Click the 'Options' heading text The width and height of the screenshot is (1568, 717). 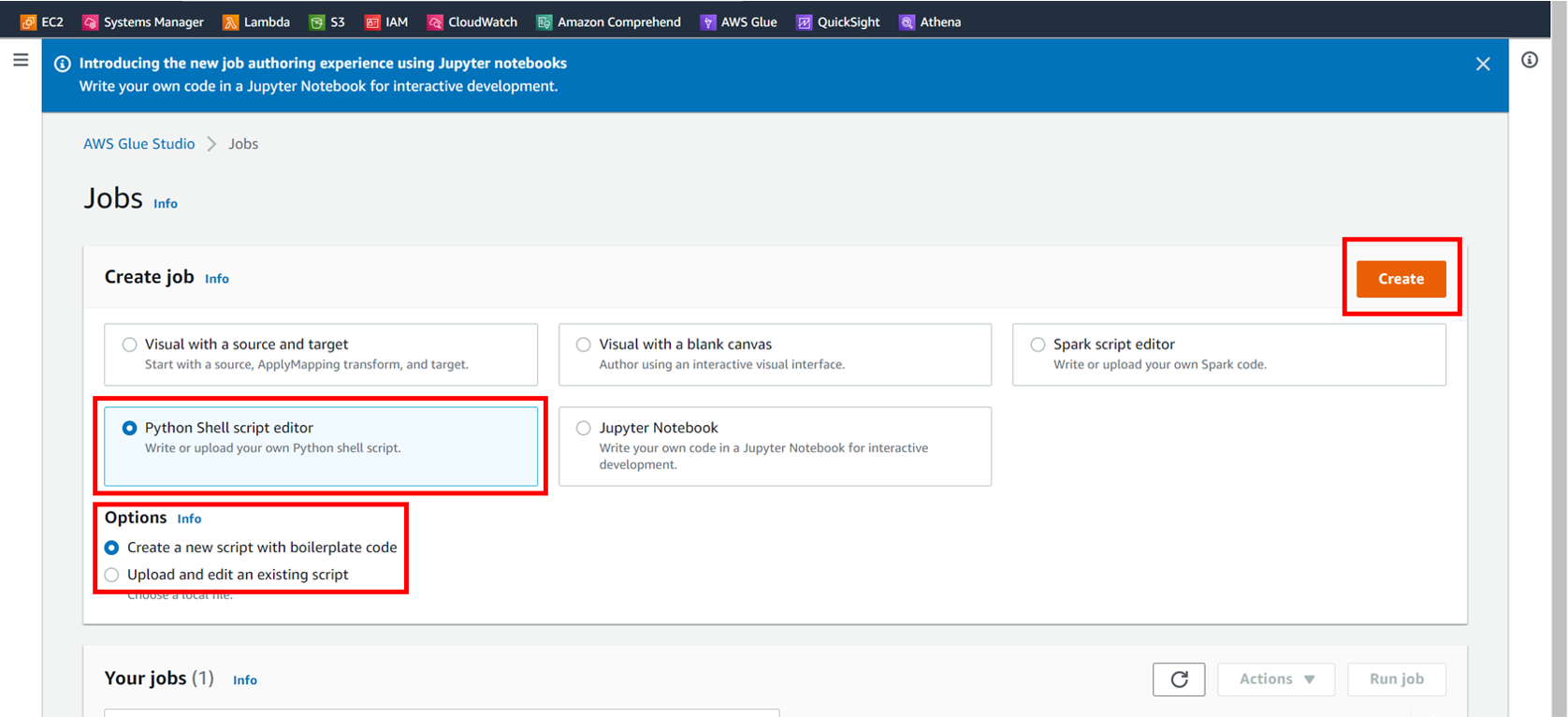136,518
